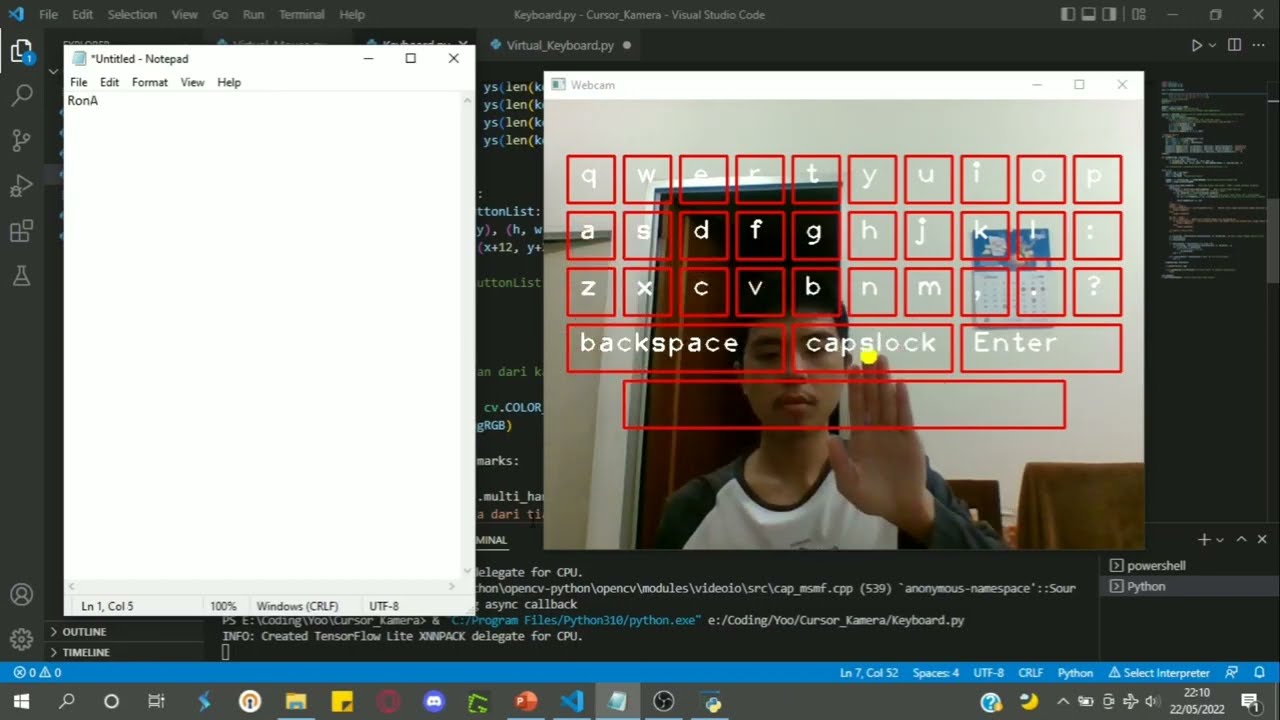Open the VS Code Go menu
The image size is (1280, 720).
(x=220, y=15)
